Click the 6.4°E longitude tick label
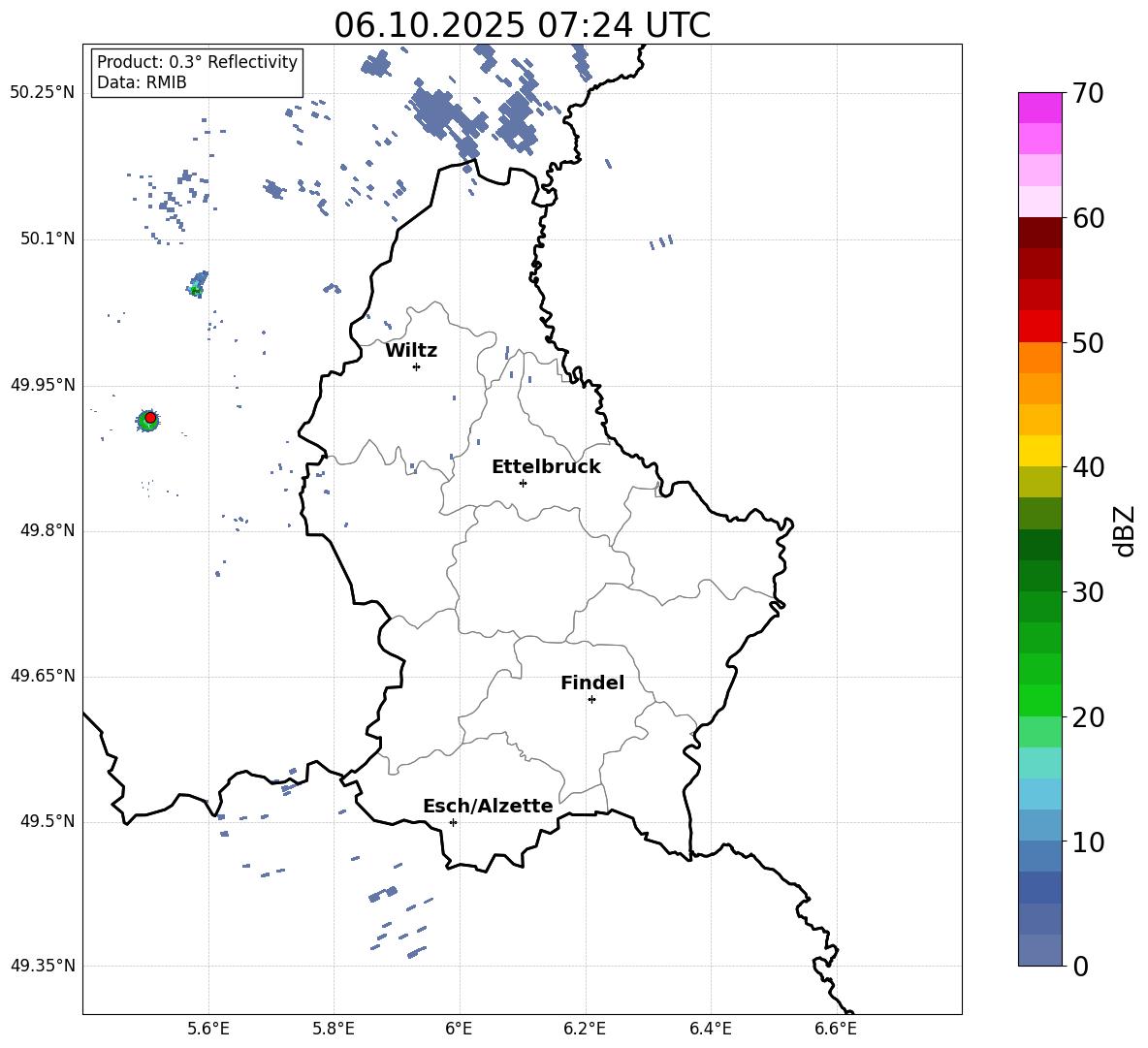The height and width of the screenshot is (1048, 1148). pyautogui.click(x=710, y=1029)
